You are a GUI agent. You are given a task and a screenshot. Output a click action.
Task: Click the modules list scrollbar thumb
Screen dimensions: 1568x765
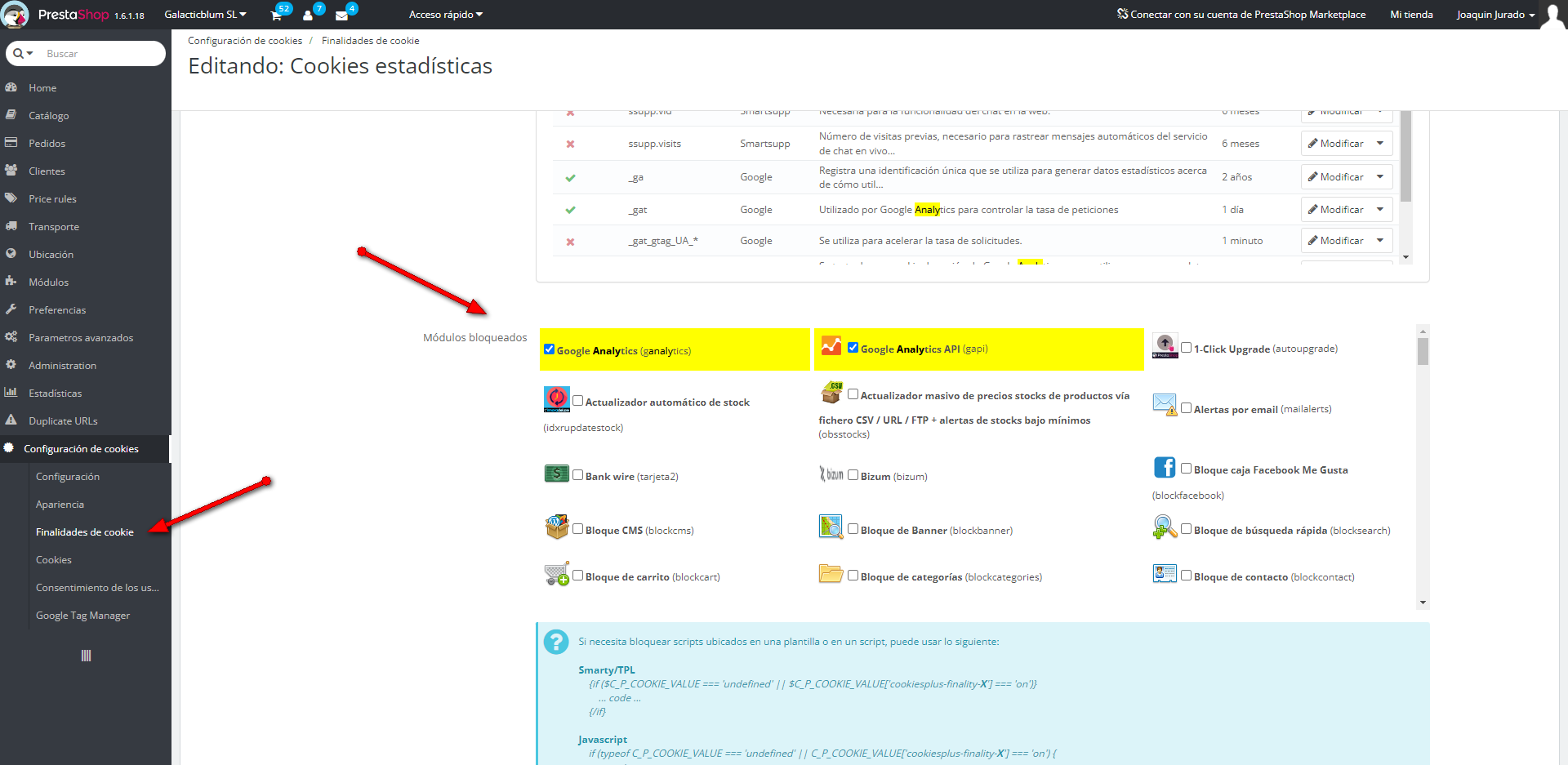point(1423,352)
